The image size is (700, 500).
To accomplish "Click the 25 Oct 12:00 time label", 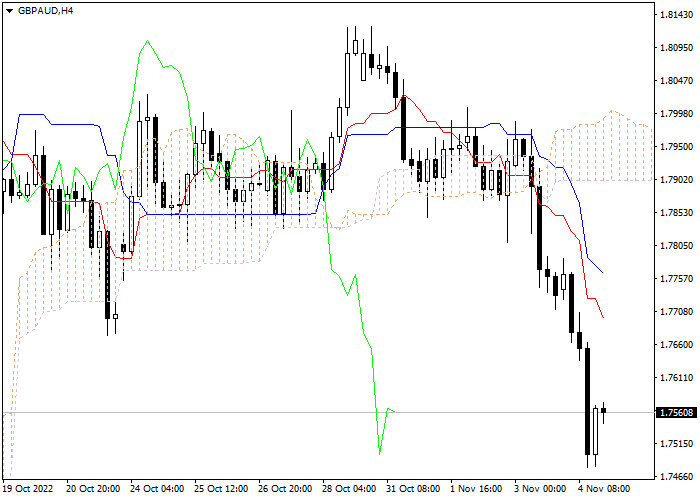I will coord(221,489).
